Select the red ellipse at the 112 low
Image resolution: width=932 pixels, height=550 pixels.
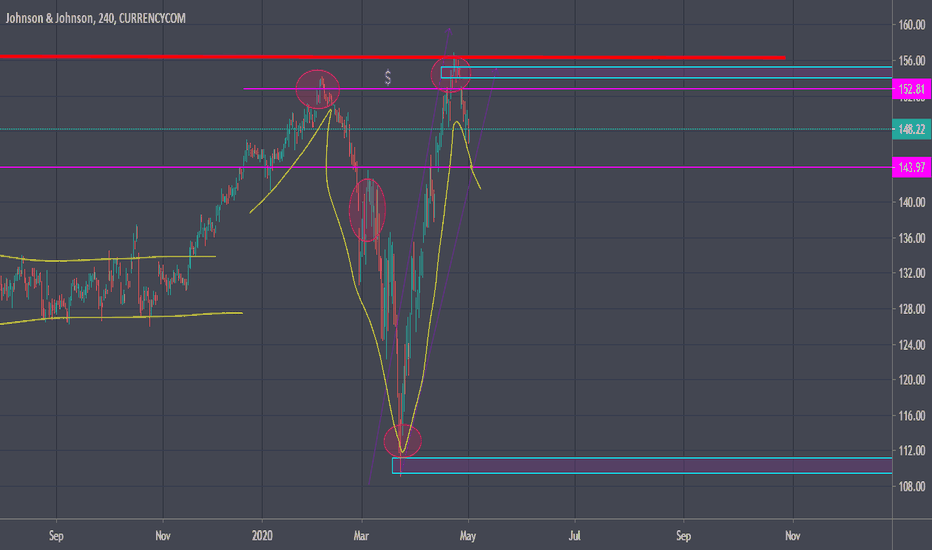click(402, 441)
